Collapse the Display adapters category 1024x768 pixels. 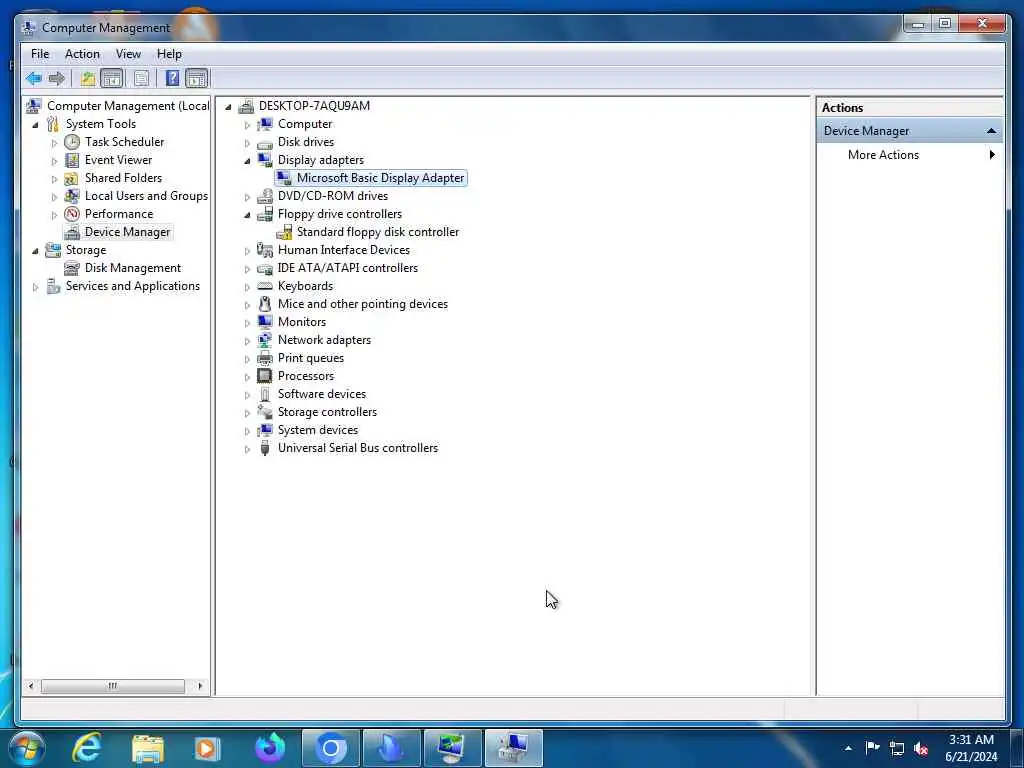tap(248, 161)
